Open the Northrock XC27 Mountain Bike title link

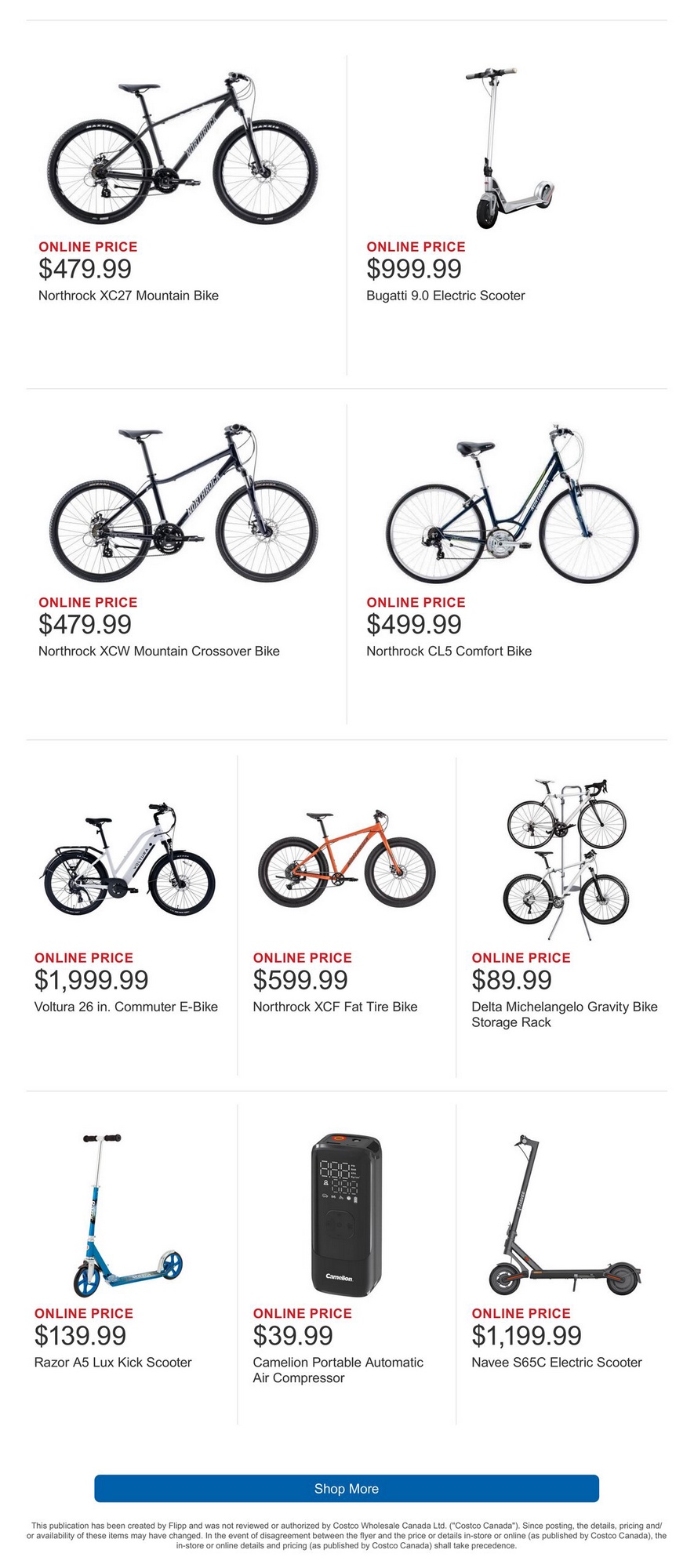[129, 296]
